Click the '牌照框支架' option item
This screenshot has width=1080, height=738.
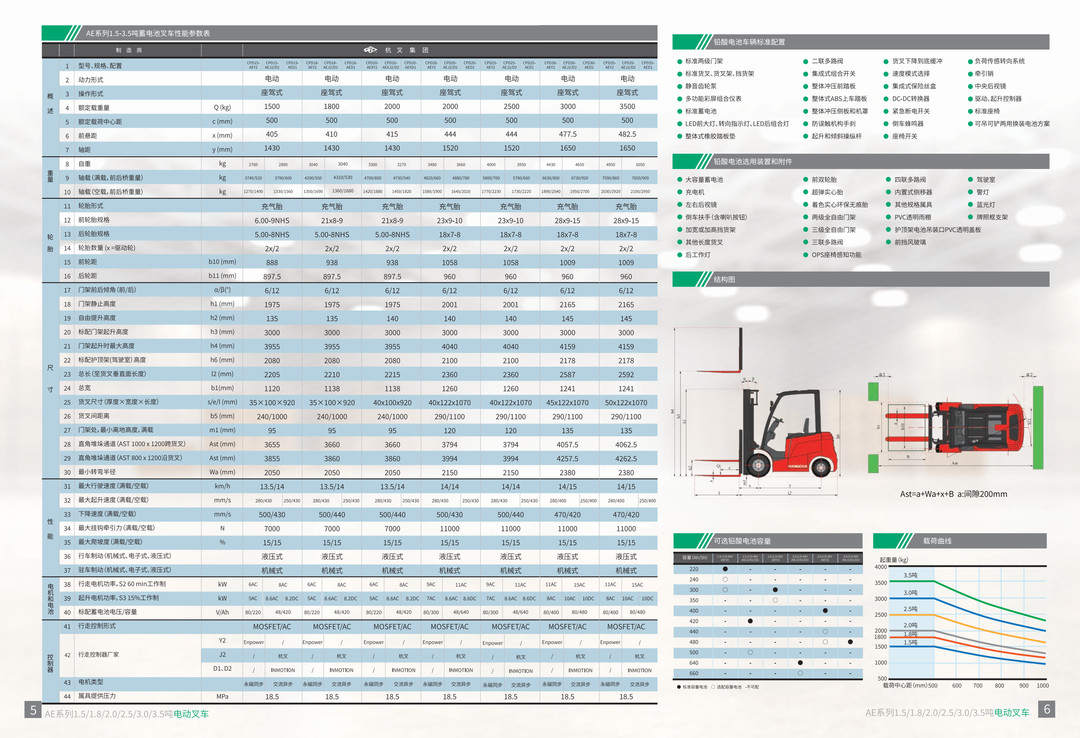pos(992,217)
